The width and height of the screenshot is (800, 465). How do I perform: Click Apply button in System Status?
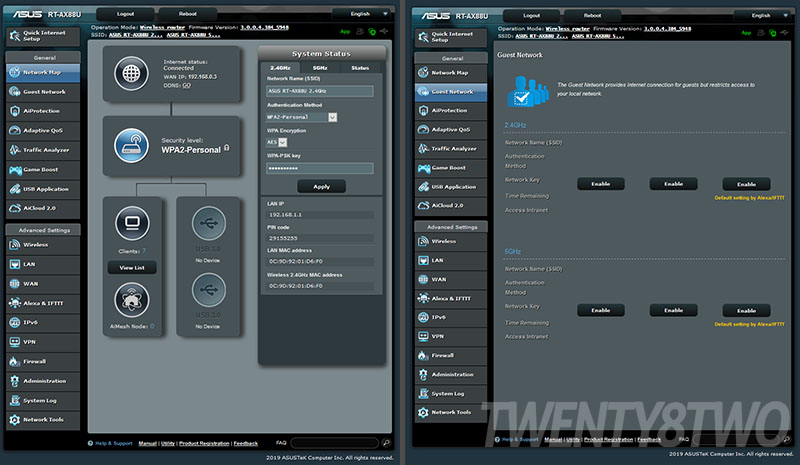(321, 187)
